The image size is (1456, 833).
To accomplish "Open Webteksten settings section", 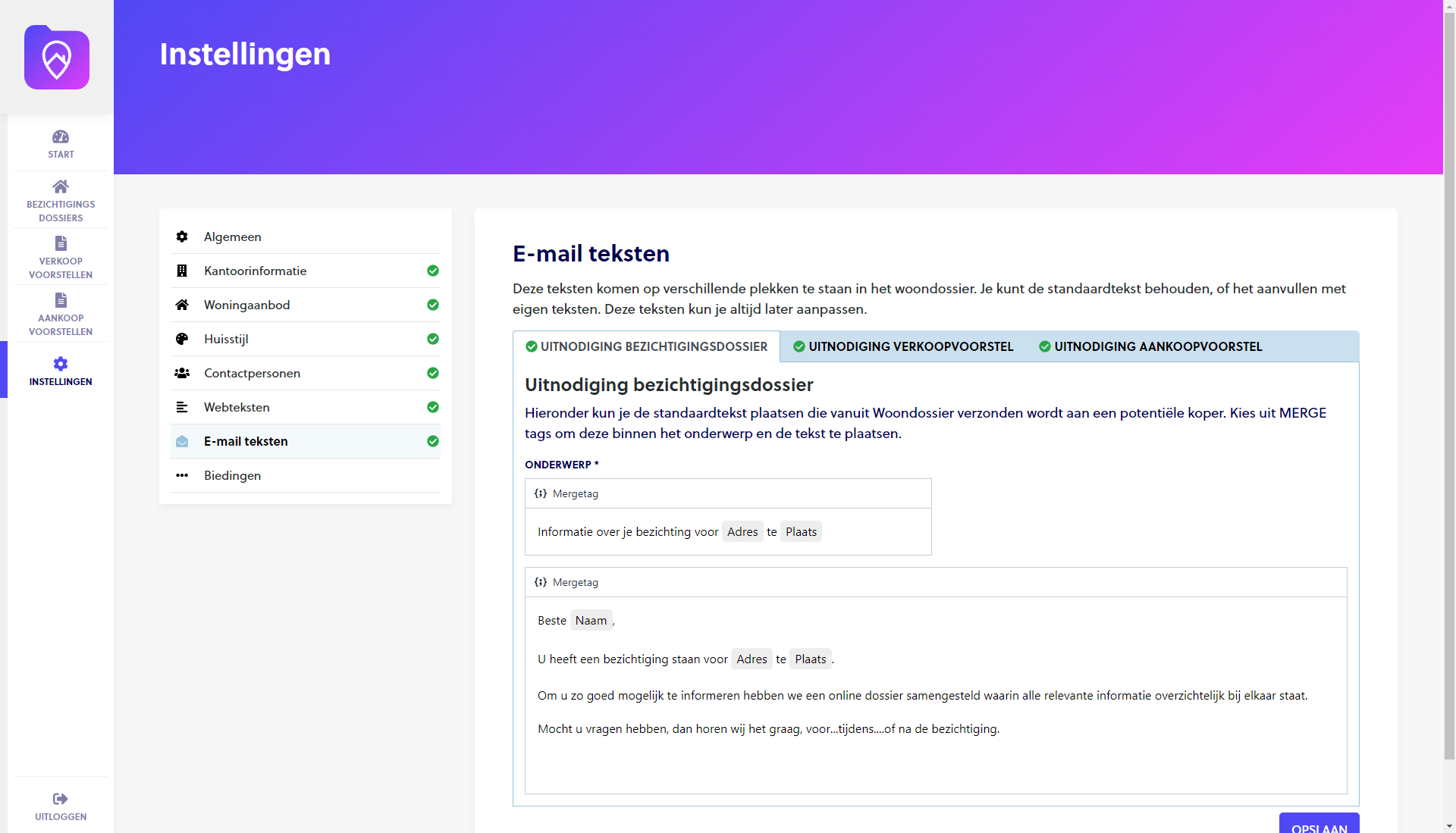I will tap(306, 407).
